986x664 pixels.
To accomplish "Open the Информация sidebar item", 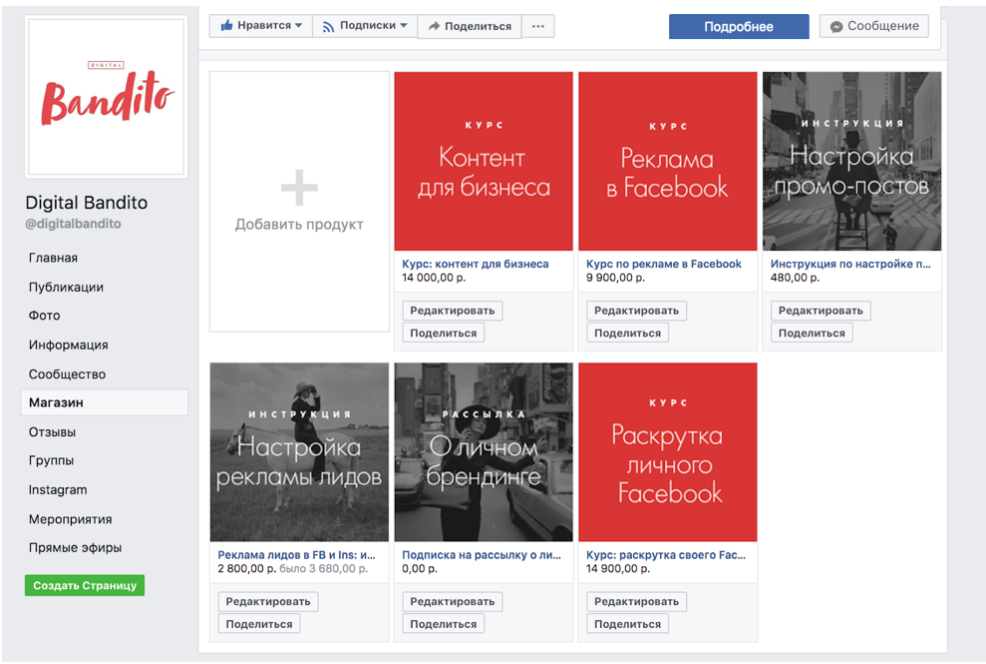I will (69, 345).
